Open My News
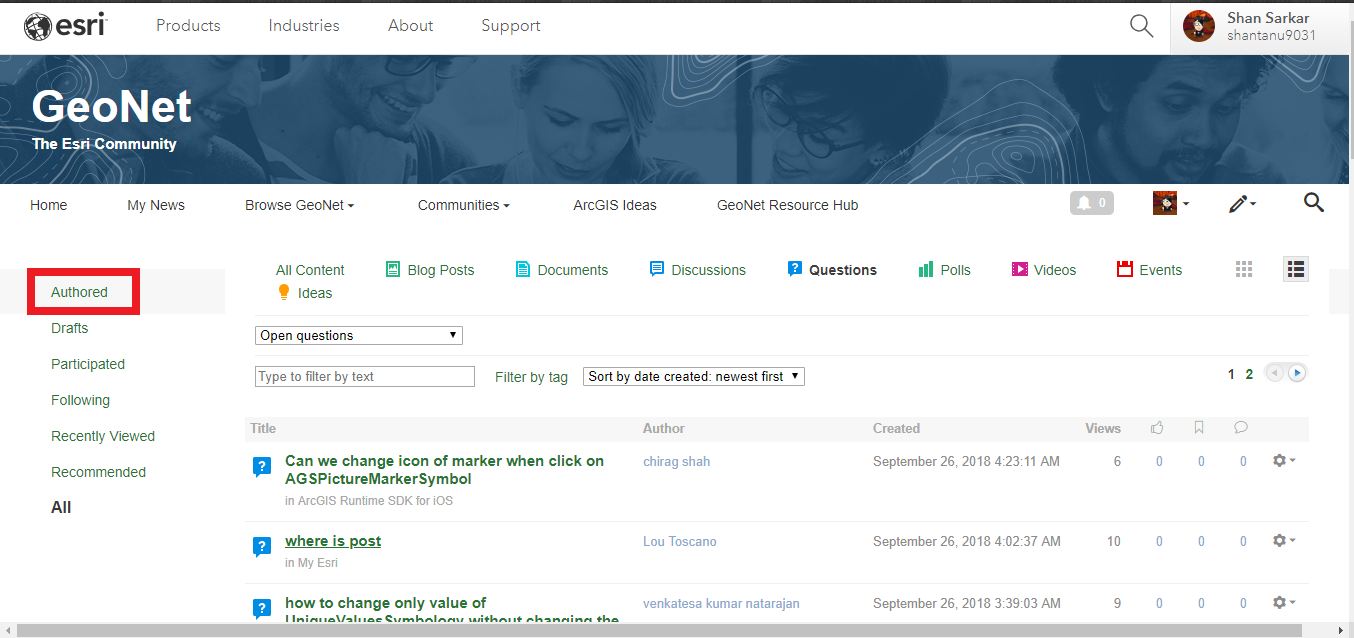The image size is (1354, 638). [x=156, y=205]
